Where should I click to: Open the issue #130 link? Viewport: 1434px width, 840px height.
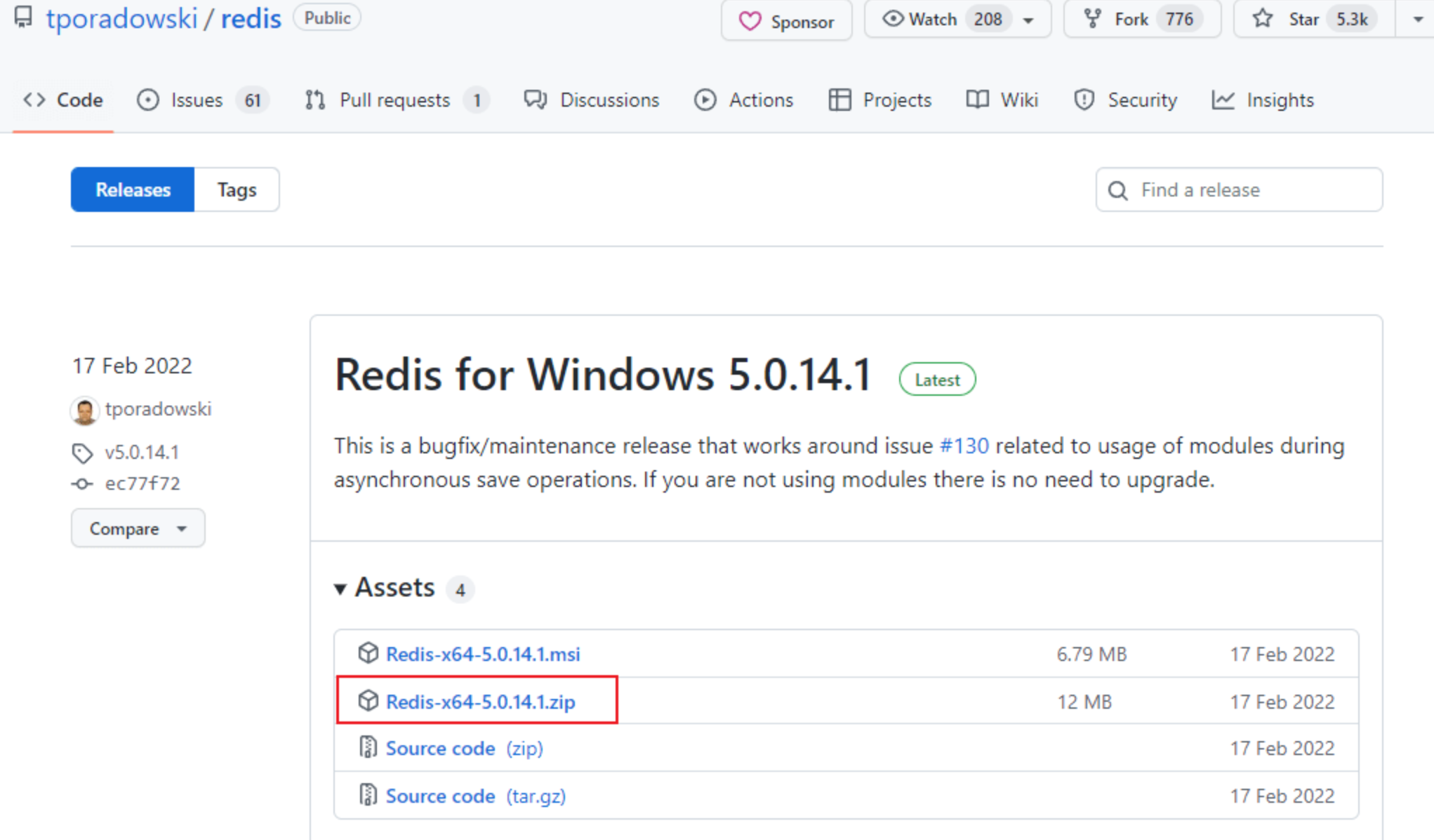click(964, 446)
